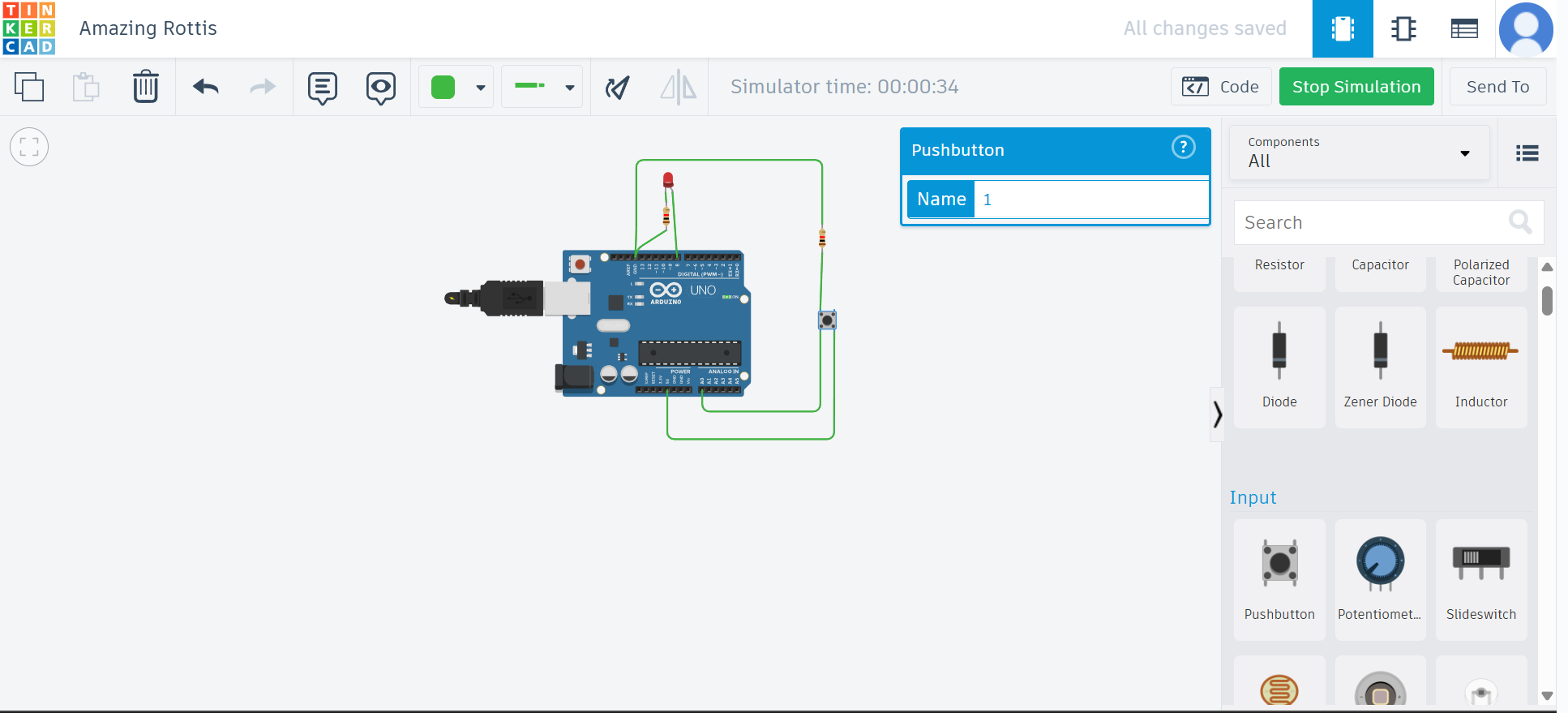Click the search magnifier icon

point(1520,221)
